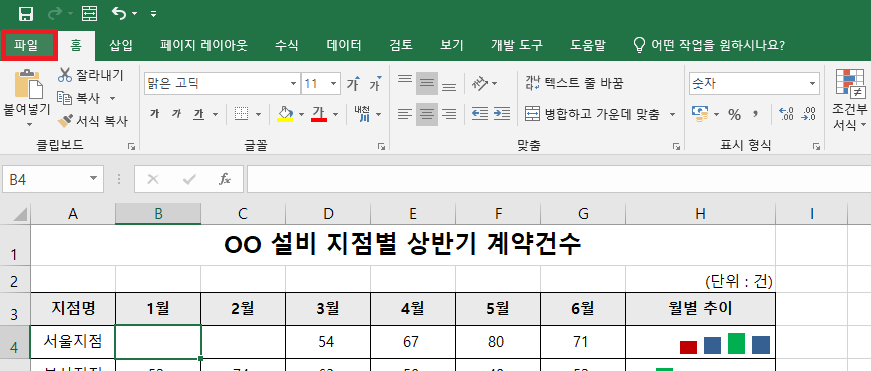This screenshot has width=871, height=371.
Task: Click 잘라내기 cut button
Action: tap(90, 75)
